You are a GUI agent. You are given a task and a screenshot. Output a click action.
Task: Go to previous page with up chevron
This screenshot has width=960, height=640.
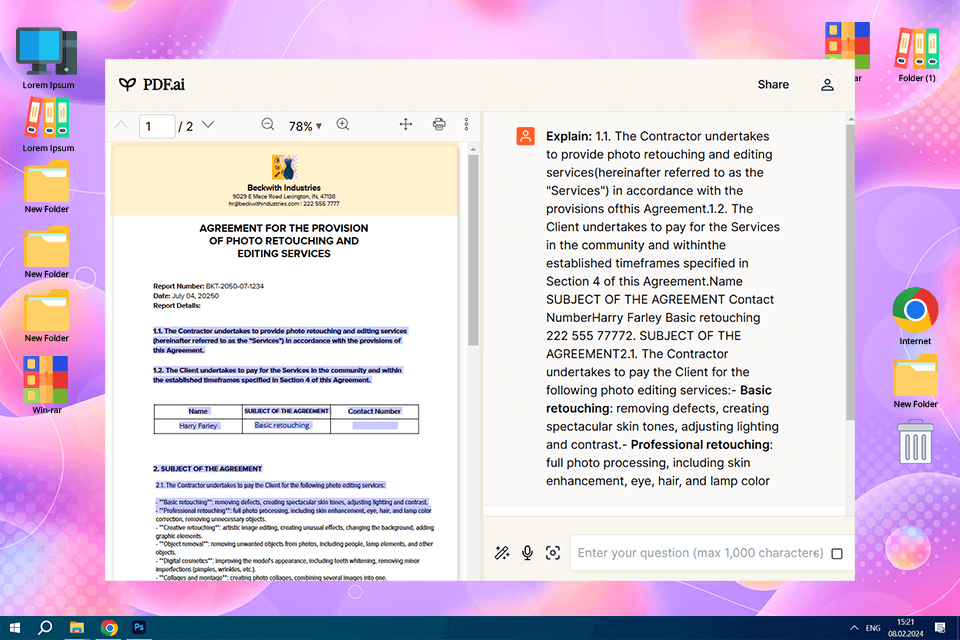click(x=121, y=125)
